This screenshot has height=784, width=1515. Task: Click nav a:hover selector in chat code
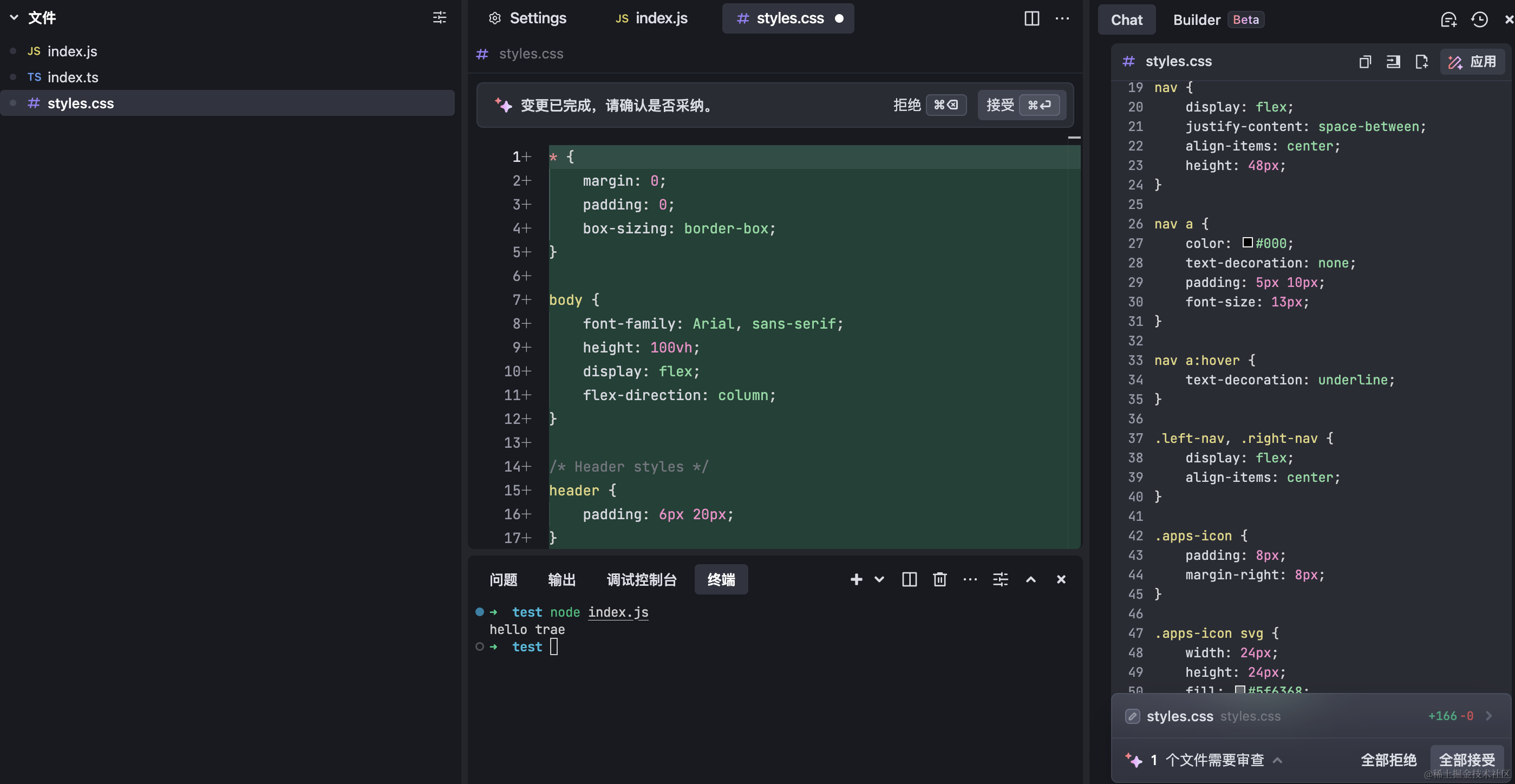1197,361
